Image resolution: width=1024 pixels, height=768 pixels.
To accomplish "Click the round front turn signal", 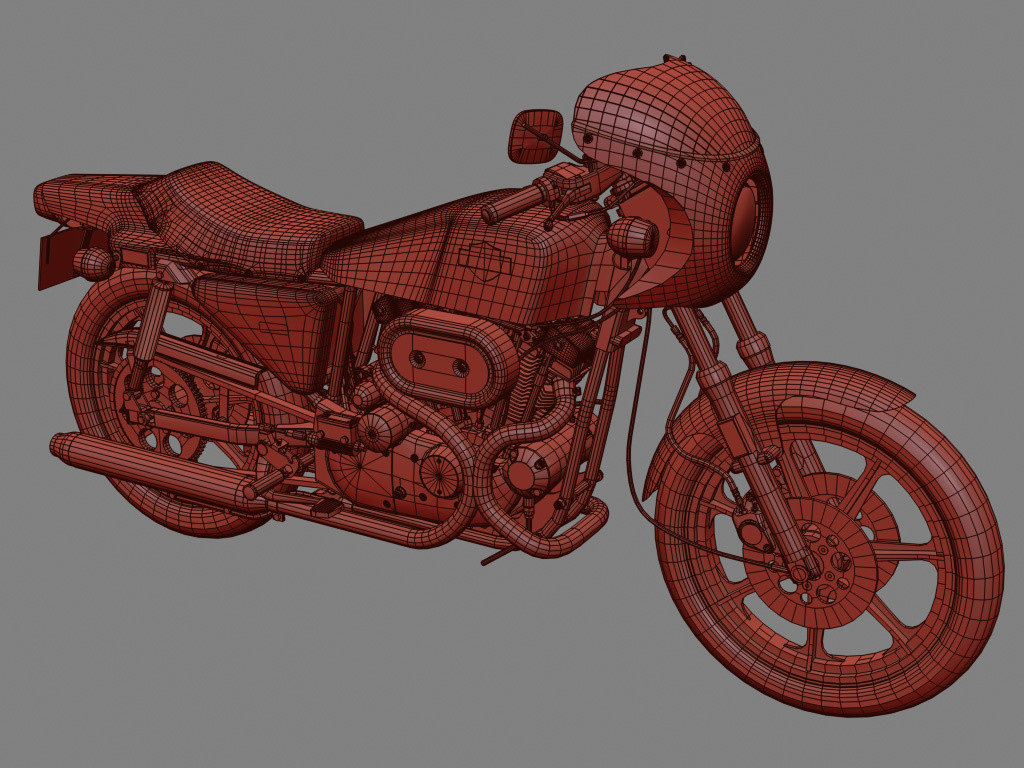I will [x=632, y=236].
